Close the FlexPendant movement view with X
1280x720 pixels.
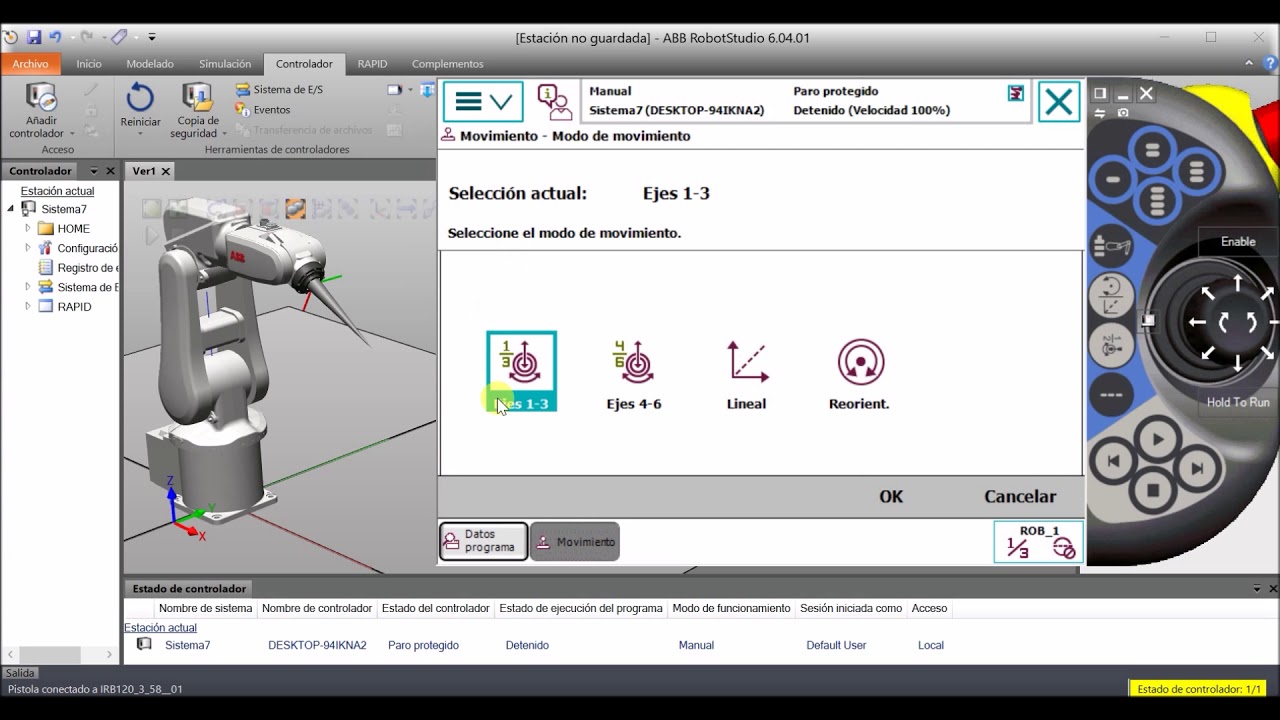tap(1059, 101)
